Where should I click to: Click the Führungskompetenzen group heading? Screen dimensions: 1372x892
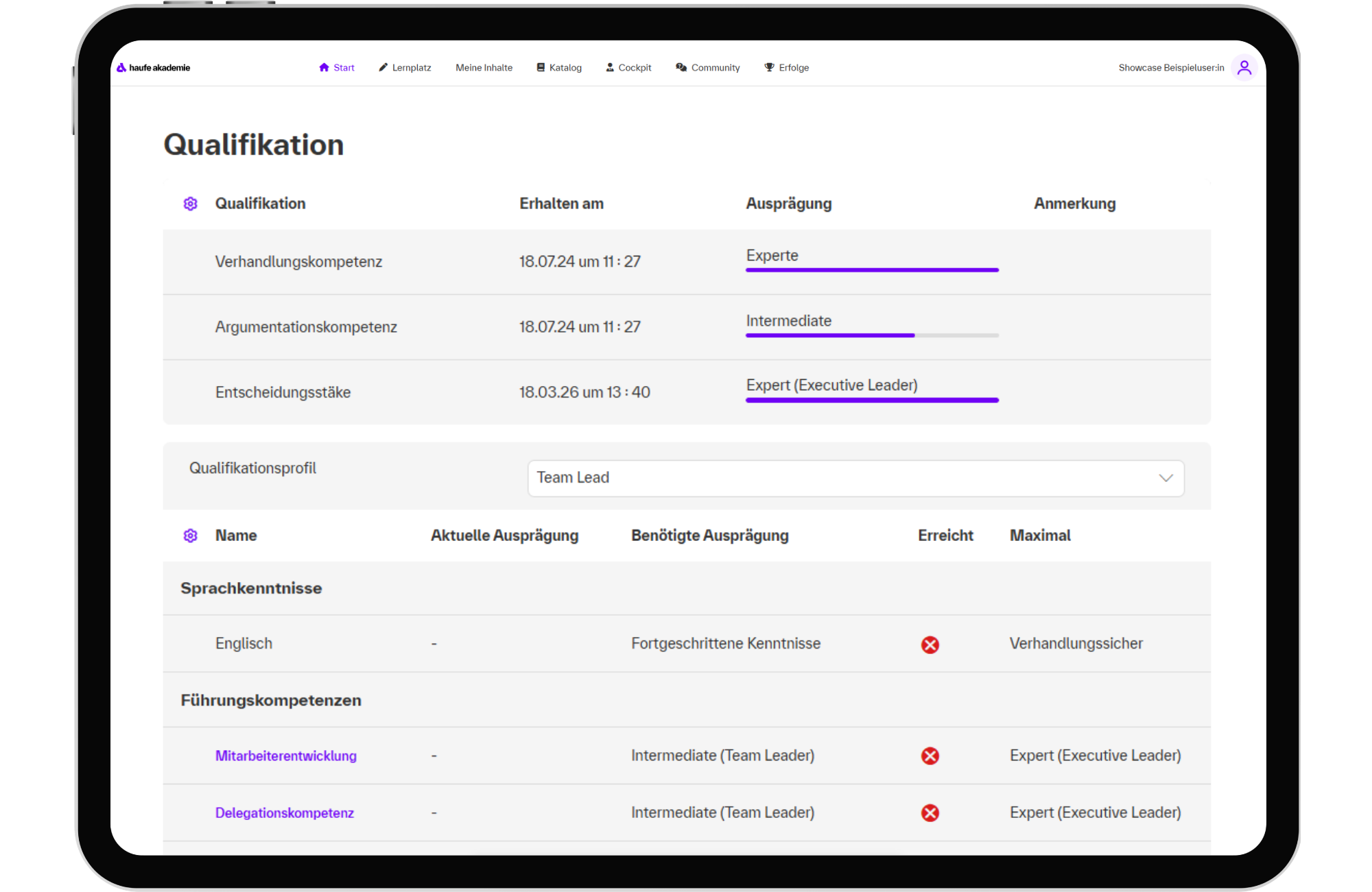[271, 700]
